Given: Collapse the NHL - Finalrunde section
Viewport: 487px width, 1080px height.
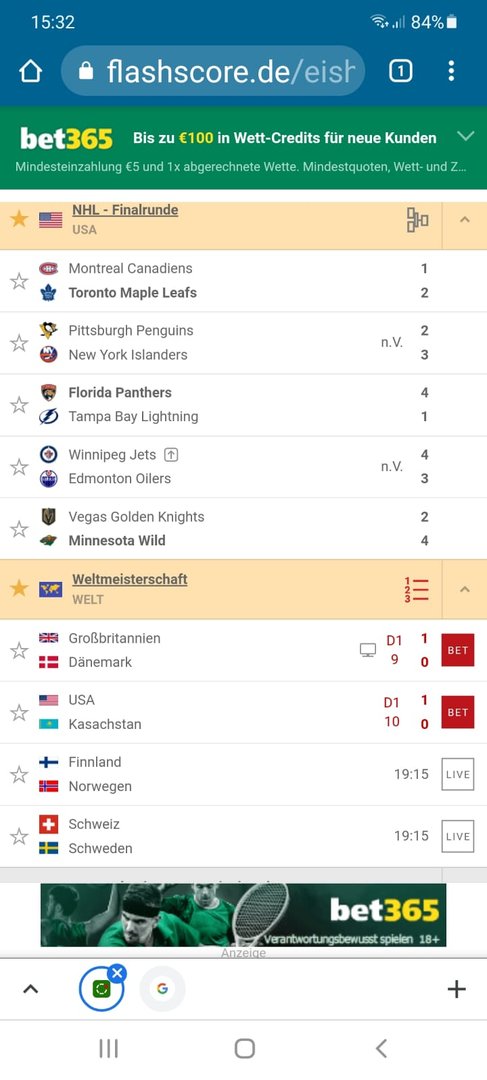Looking at the screenshot, I should (464, 220).
